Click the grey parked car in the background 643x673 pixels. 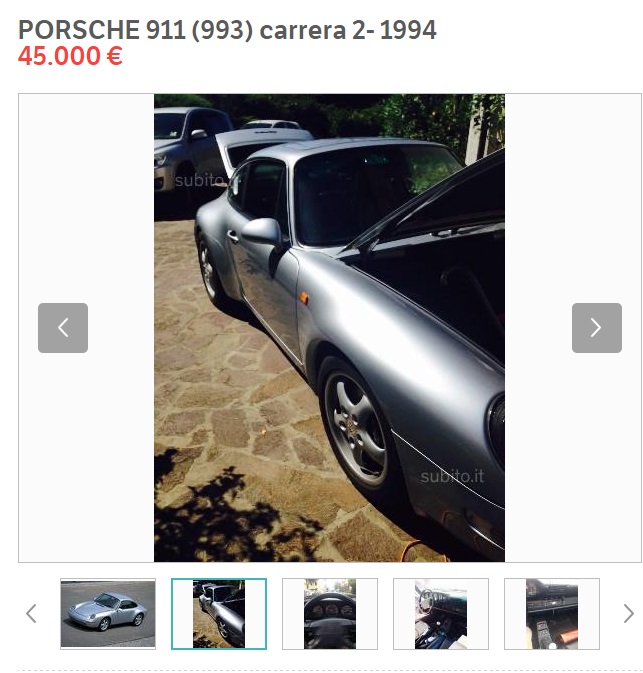point(191,148)
